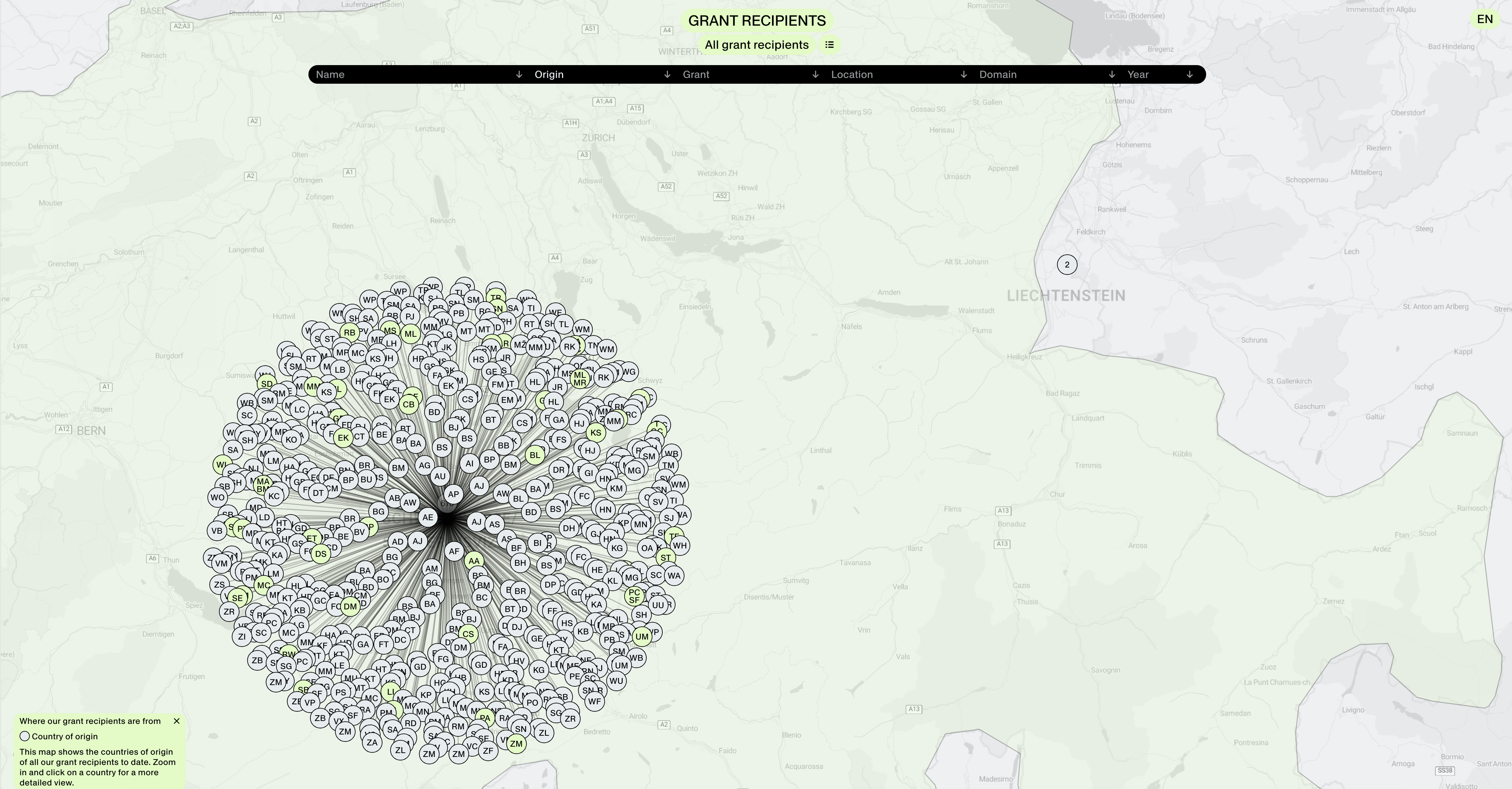Open the Liechtenstein cluster marker 2
Viewport: 1512px width, 789px height.
pyautogui.click(x=1066, y=265)
